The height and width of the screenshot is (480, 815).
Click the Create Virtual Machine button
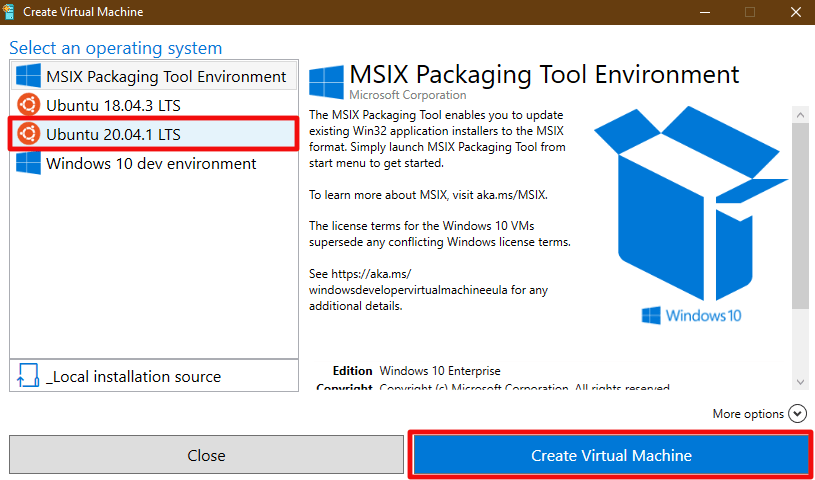pyautogui.click(x=611, y=456)
